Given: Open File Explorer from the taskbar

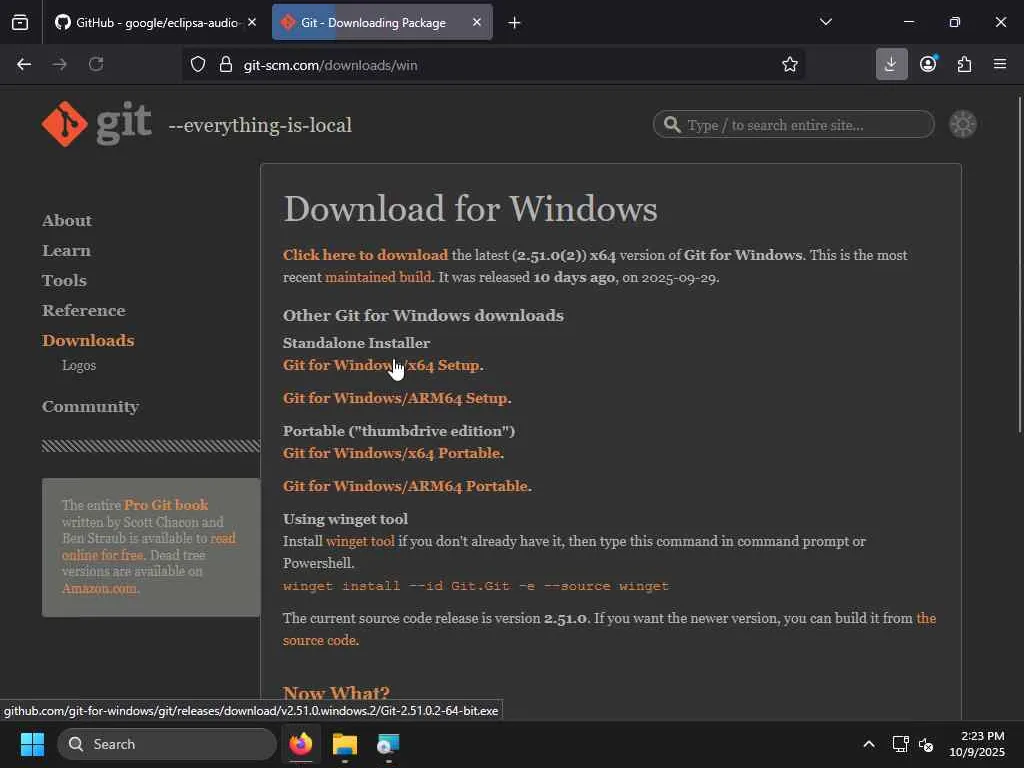Looking at the screenshot, I should (x=345, y=744).
